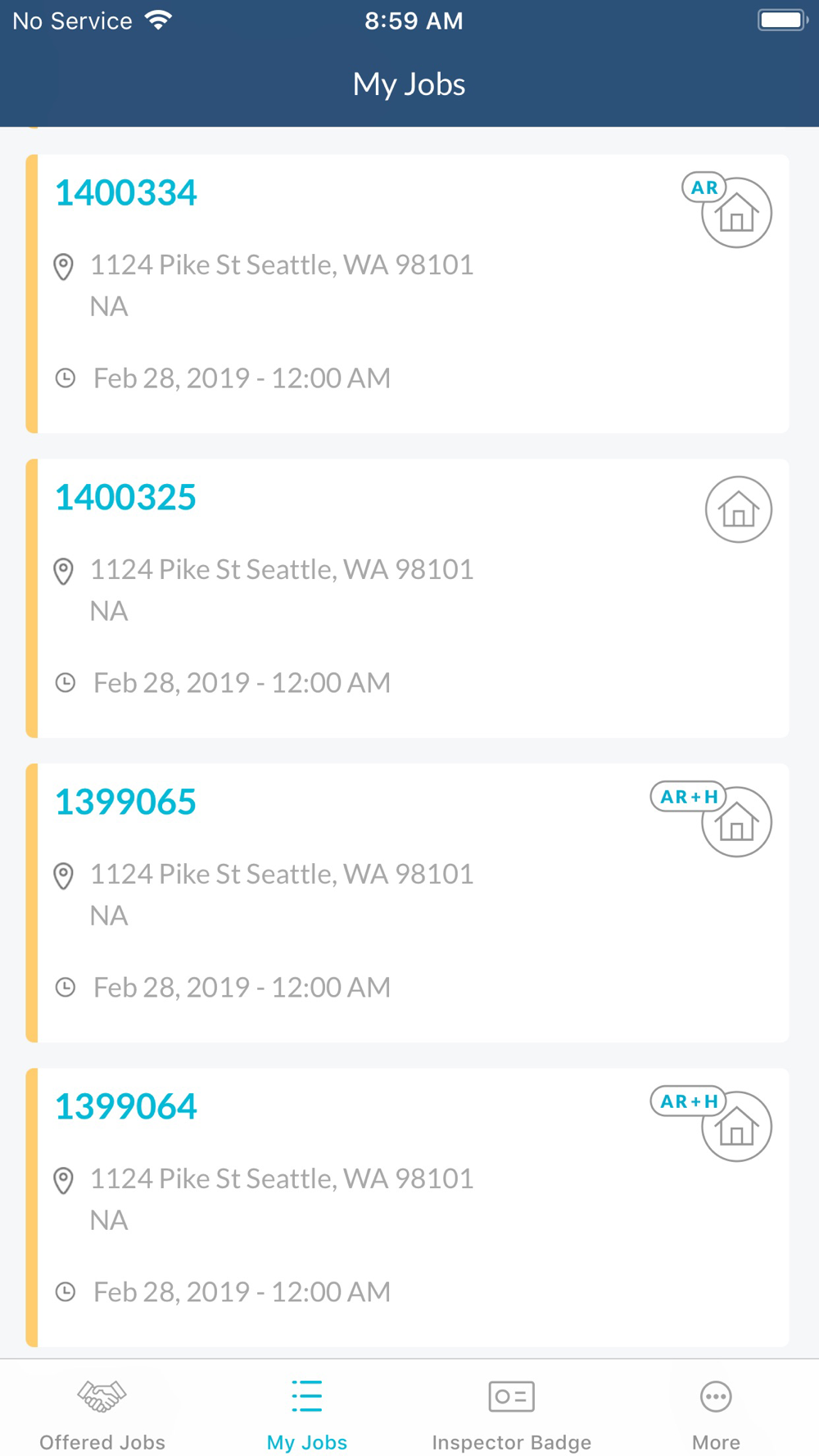Viewport: 819px width, 1456px height.
Task: Open job number 1400325
Action: click(125, 498)
